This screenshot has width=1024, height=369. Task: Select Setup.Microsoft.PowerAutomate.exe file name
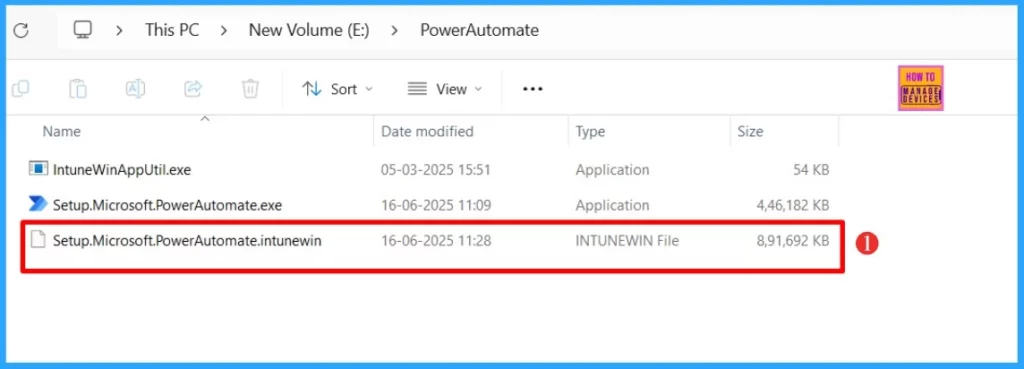point(167,205)
